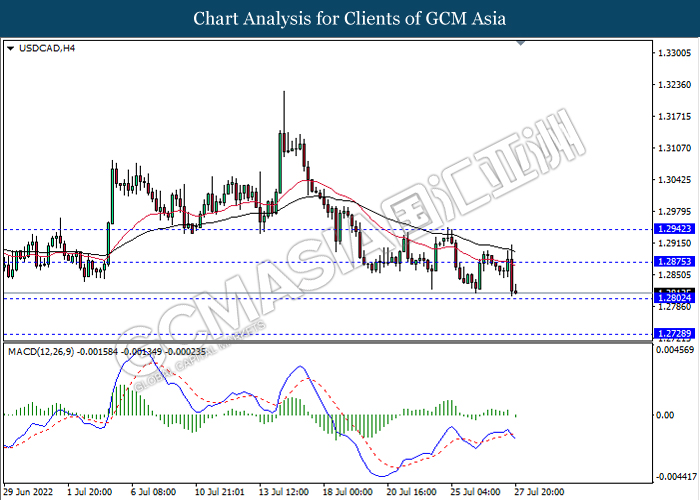700x500 pixels.
Task: Click the 1 Jul 20:00 time label
Action: tap(89, 492)
